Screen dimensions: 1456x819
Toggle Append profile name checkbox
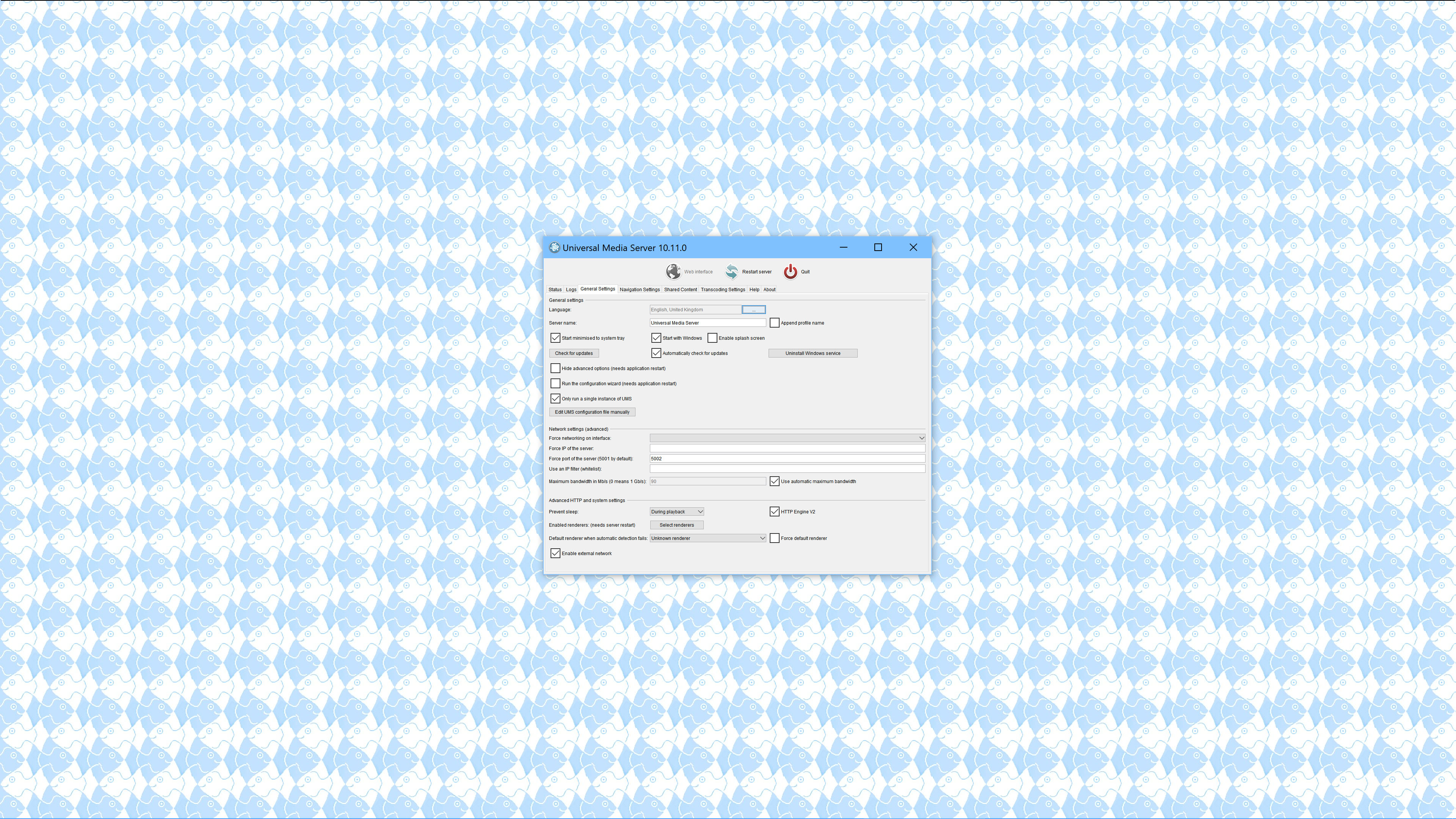pos(774,323)
